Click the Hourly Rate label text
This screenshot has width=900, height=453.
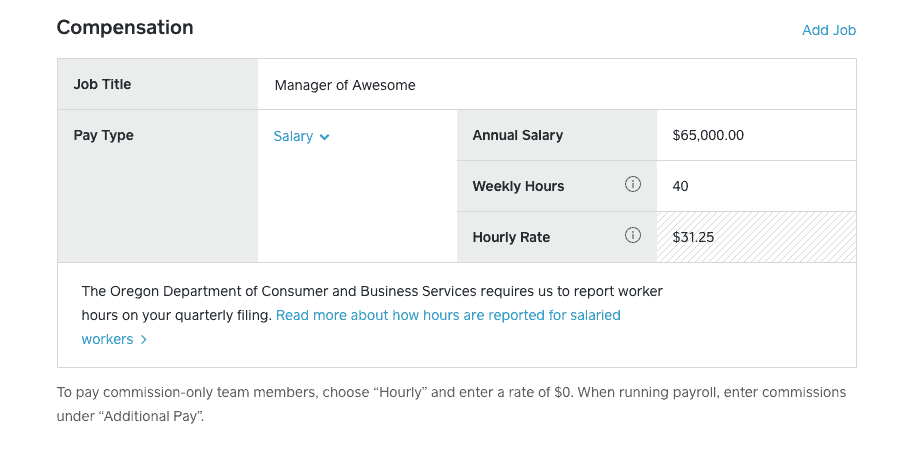point(511,237)
